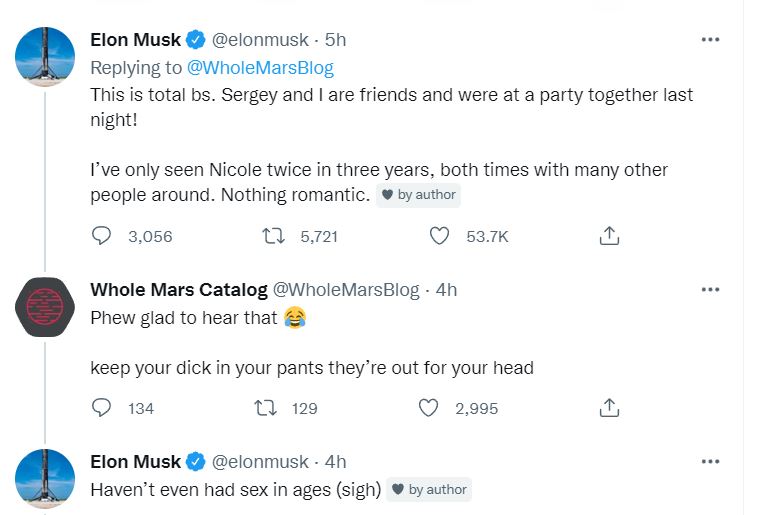Screen dimensions: 761x515
Task: Like the tweet with 53.7K likes
Action: point(439,237)
